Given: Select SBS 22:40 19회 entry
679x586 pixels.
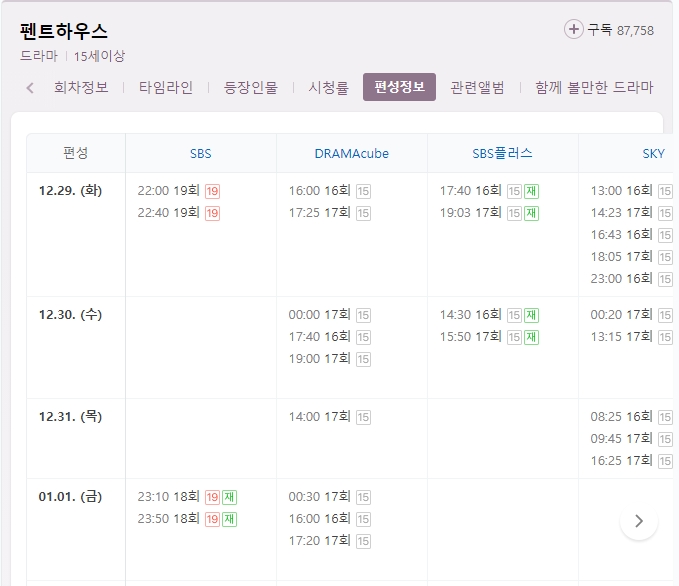Looking at the screenshot, I should pos(168,213).
